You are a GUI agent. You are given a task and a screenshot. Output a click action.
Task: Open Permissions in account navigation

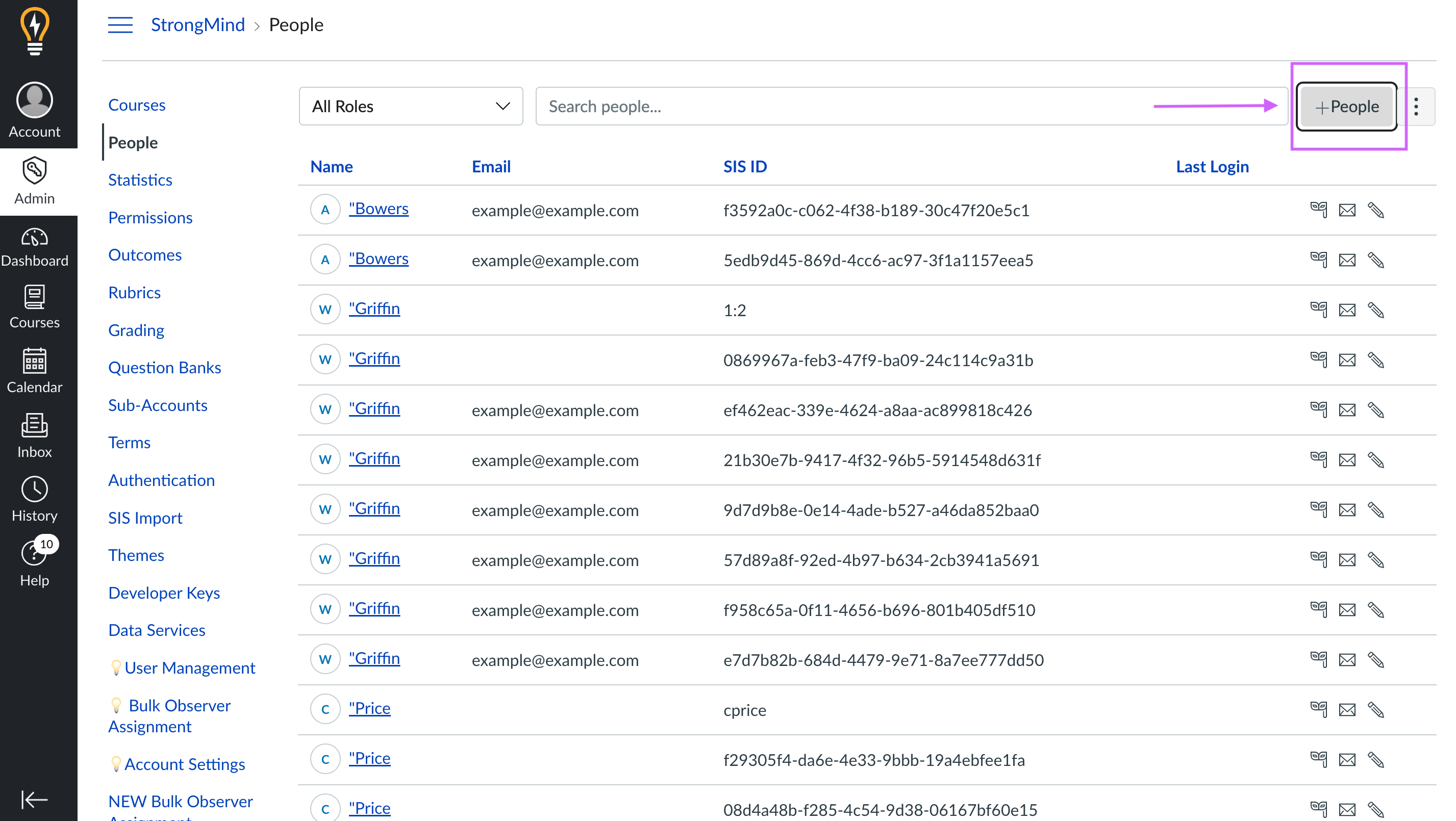point(150,218)
